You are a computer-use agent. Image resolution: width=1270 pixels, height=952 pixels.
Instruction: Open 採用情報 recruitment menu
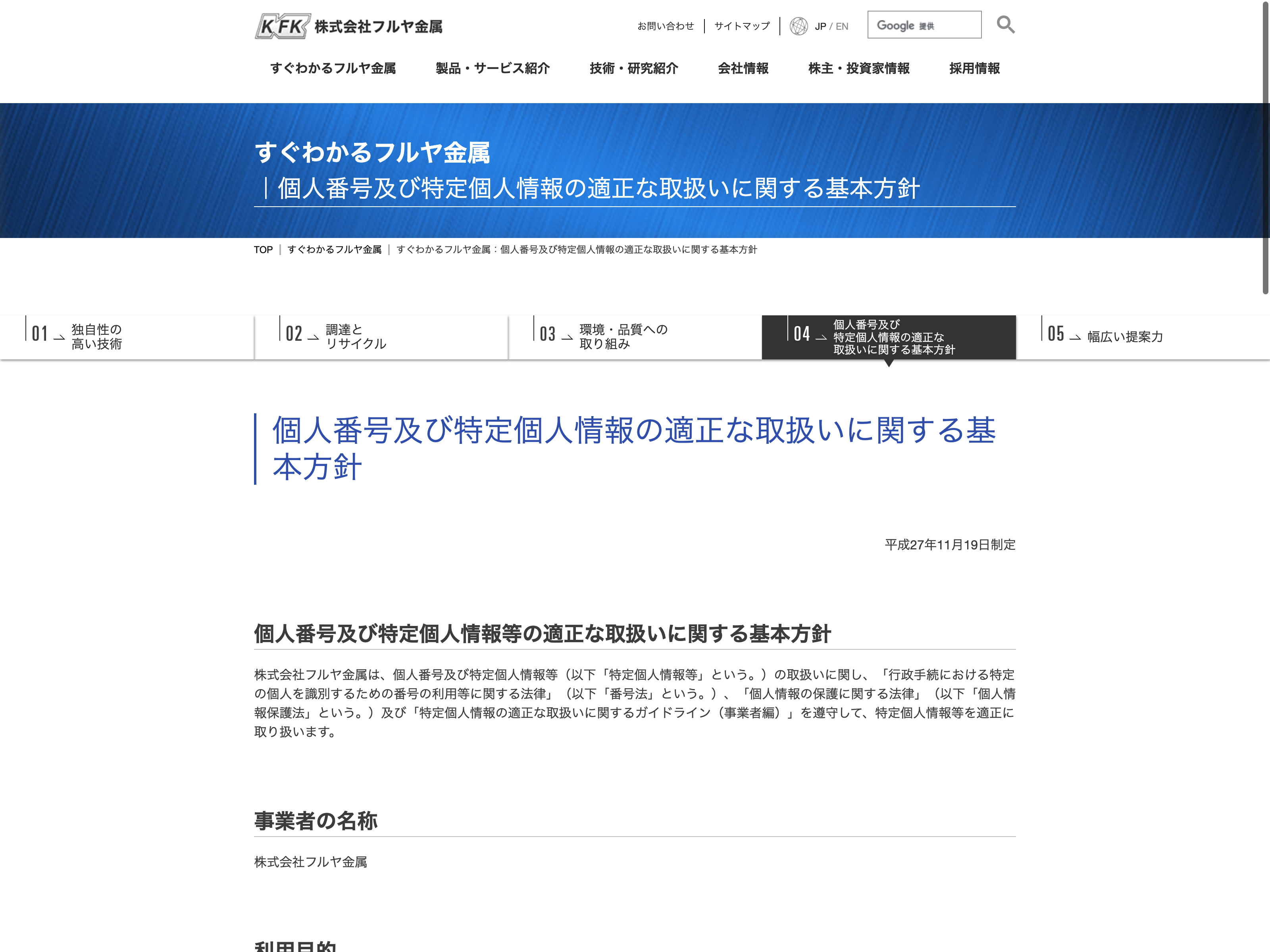(x=974, y=68)
